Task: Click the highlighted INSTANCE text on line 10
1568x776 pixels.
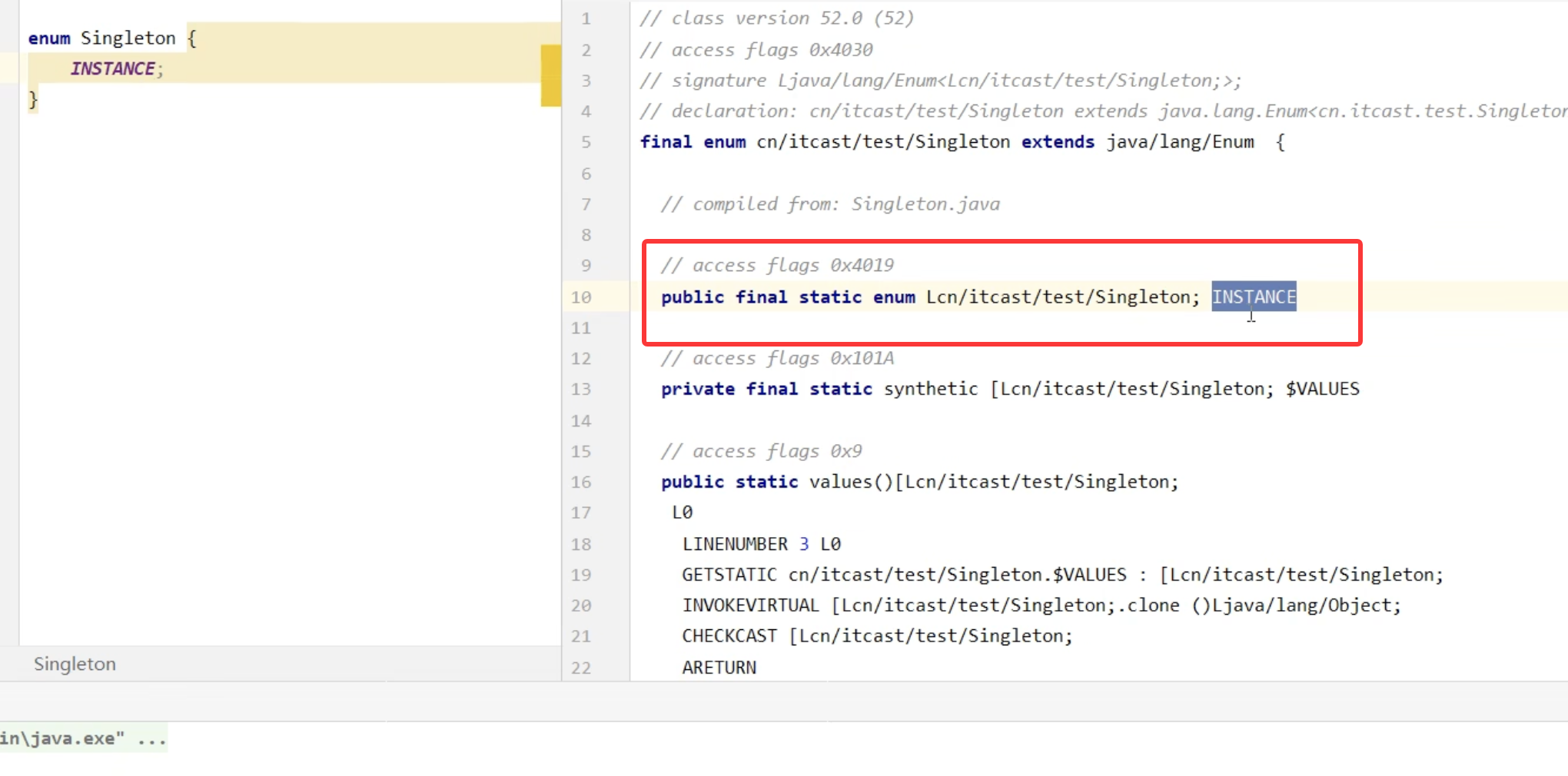Action: (x=1253, y=297)
